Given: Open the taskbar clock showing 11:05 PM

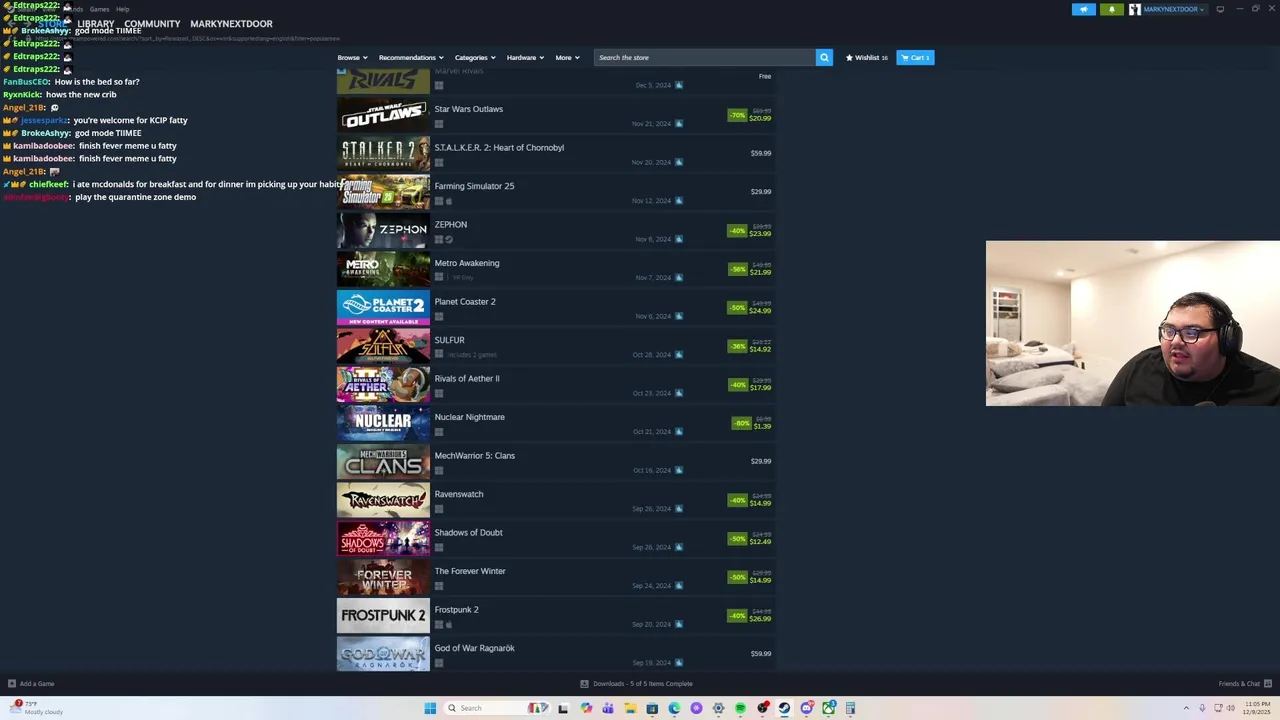Looking at the screenshot, I should 1256,708.
